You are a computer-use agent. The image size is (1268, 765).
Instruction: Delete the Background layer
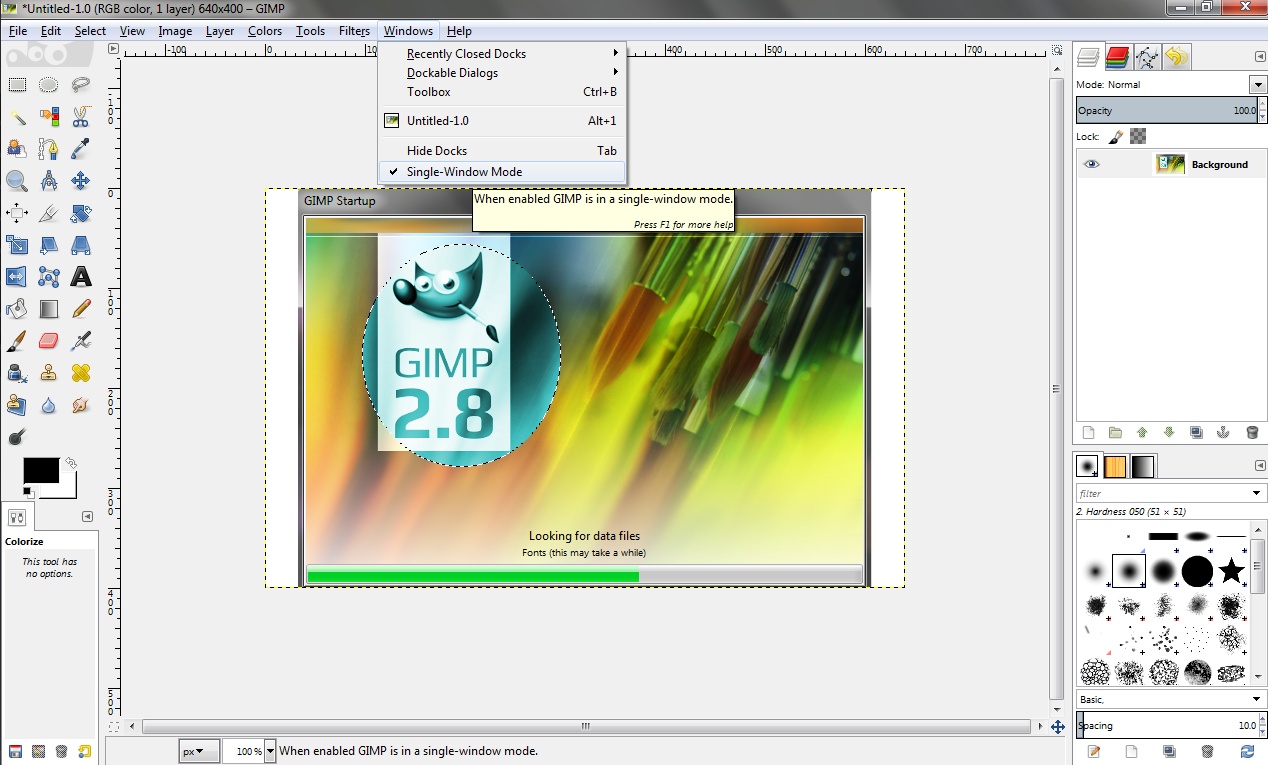tap(1251, 432)
